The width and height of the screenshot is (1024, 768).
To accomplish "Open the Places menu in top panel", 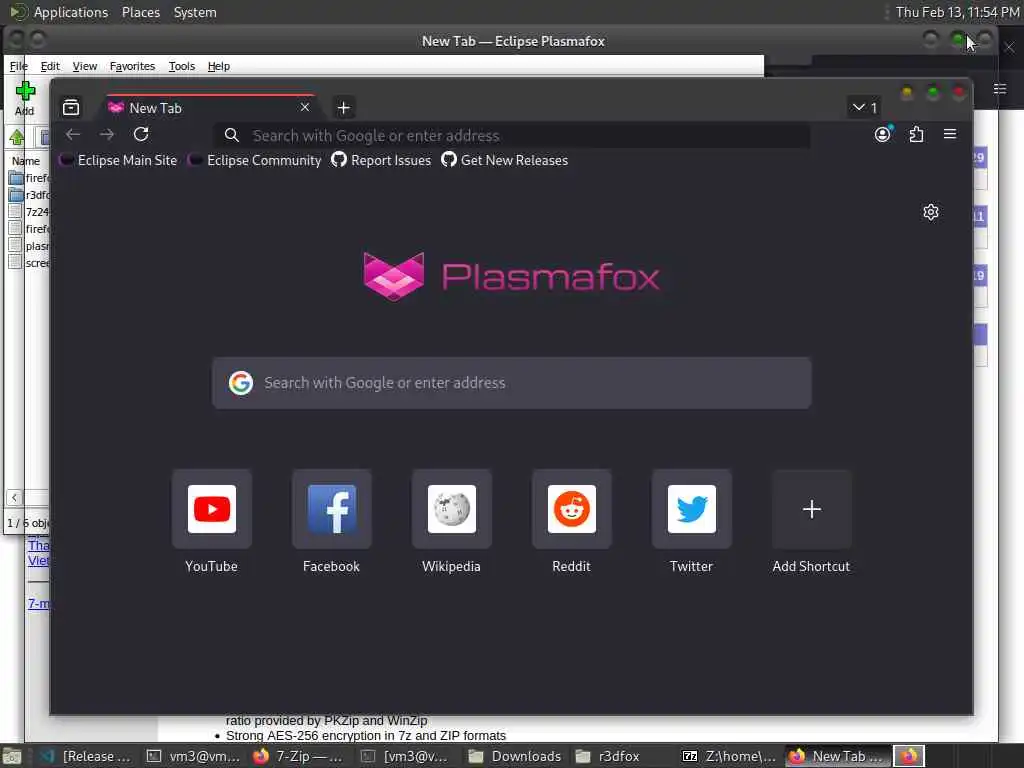I will point(141,12).
